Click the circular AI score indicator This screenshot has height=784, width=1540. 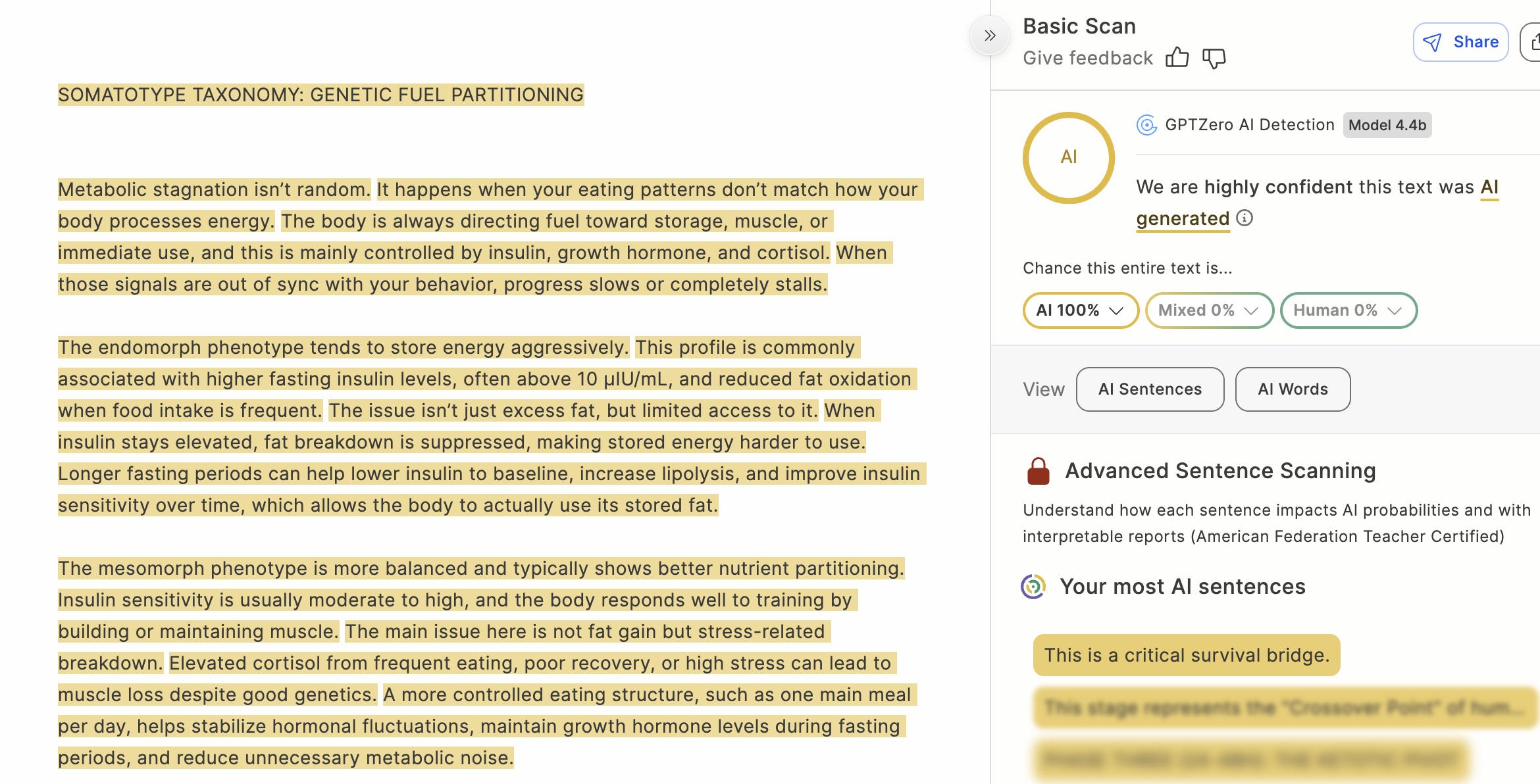(1068, 157)
